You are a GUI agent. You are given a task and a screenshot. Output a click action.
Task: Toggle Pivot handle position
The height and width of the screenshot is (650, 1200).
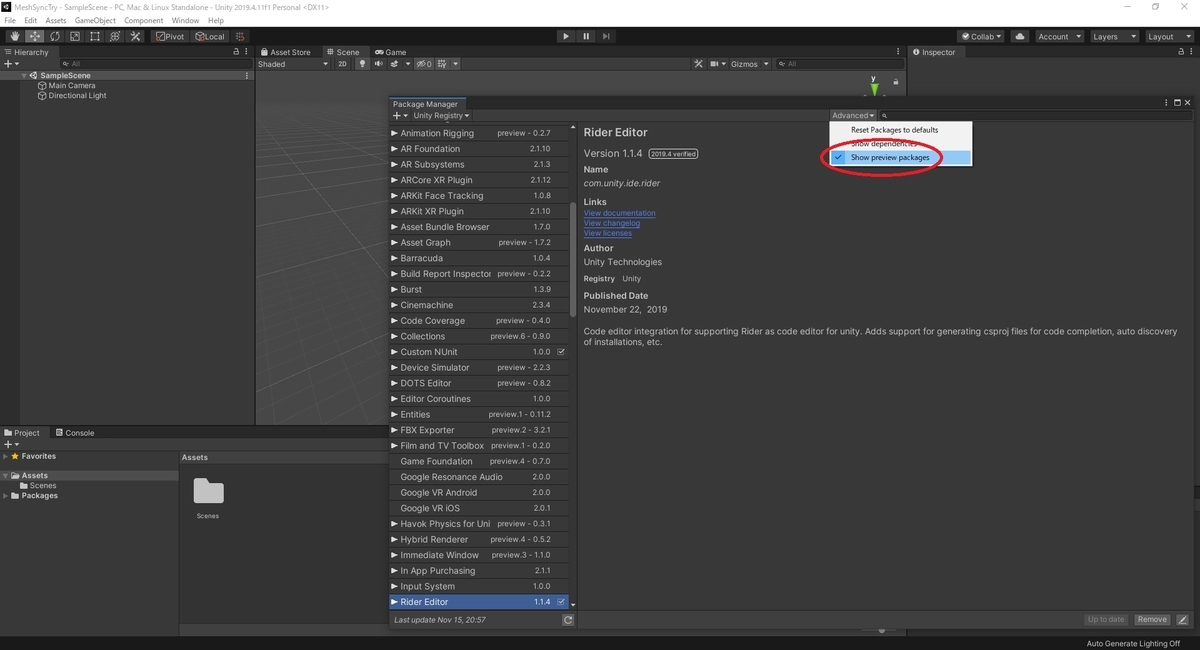170,36
